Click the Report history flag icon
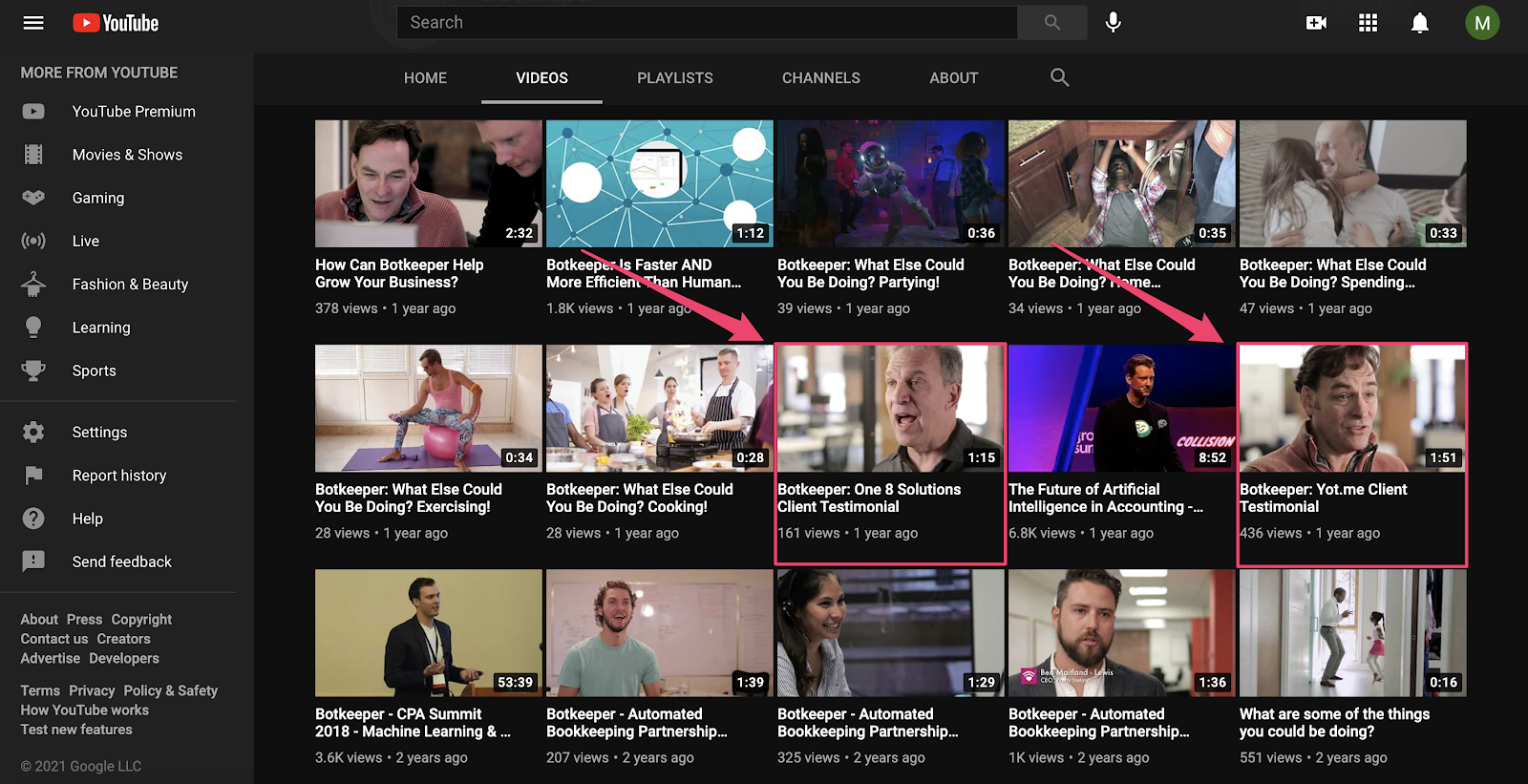 33,476
